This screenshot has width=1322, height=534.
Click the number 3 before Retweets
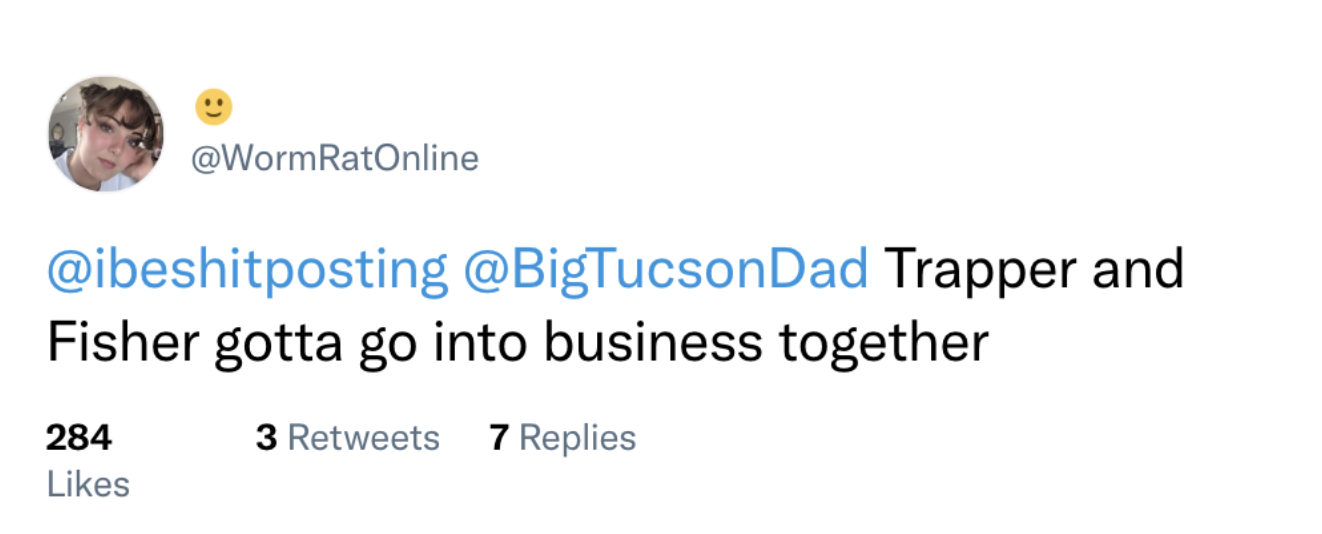point(266,438)
